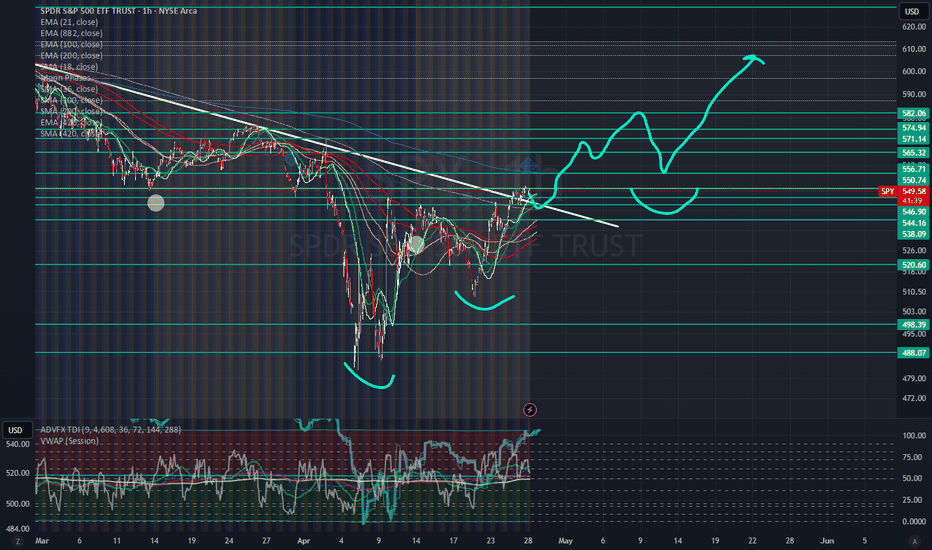Image resolution: width=932 pixels, height=550 pixels.
Task: Click the 546.90 price level label
Action: click(914, 212)
